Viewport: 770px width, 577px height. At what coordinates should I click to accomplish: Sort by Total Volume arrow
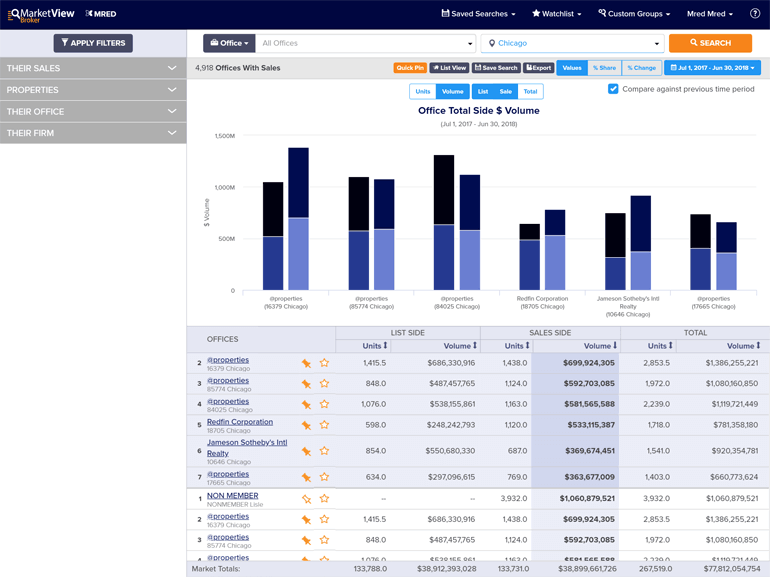(758, 346)
